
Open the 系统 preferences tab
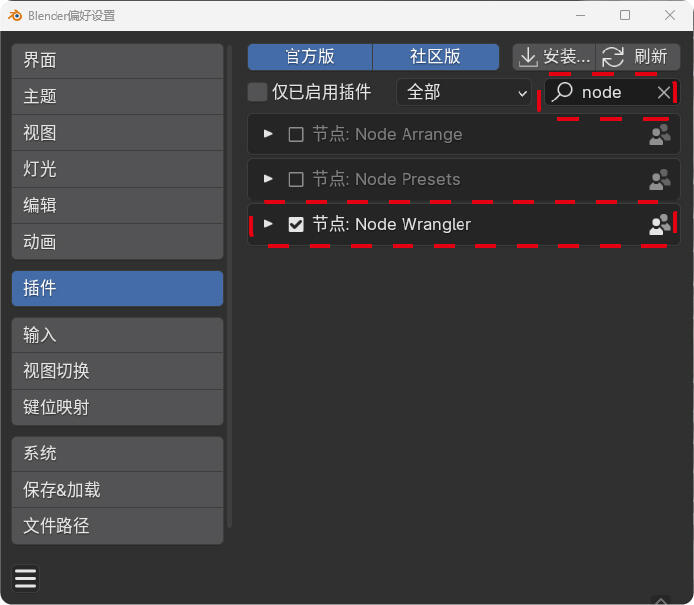click(117, 454)
